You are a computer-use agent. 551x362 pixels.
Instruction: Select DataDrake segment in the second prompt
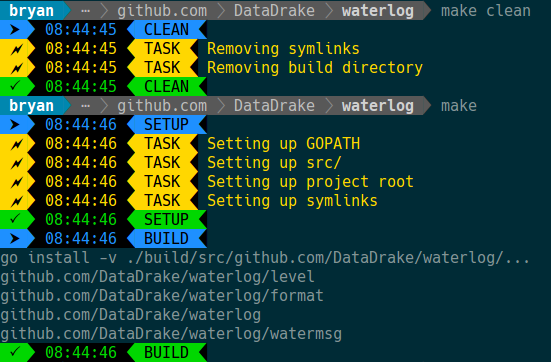click(x=274, y=105)
